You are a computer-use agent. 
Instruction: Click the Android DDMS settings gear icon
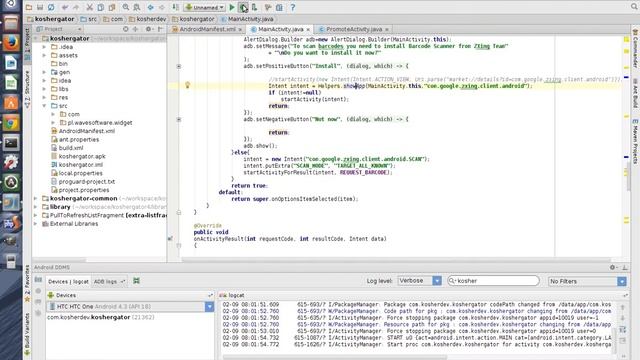pyautogui.click(x=612, y=267)
